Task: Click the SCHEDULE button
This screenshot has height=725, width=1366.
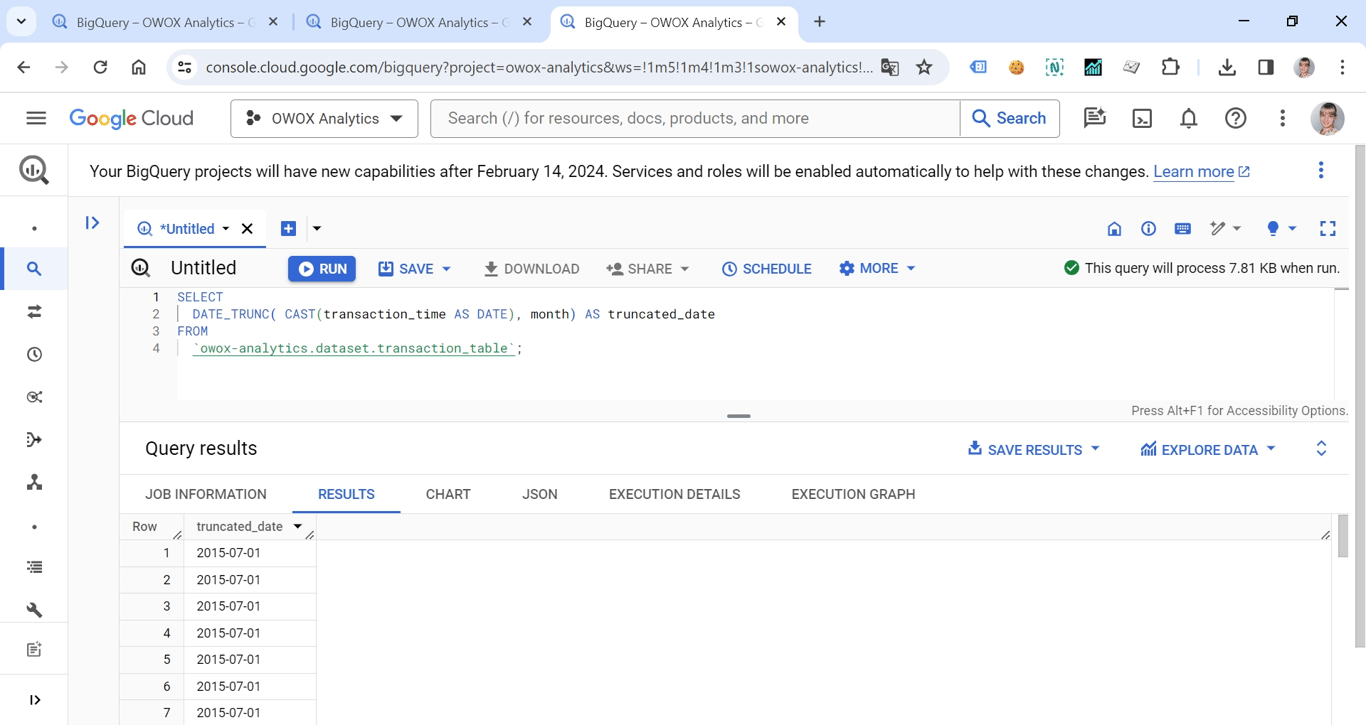Action: click(766, 269)
